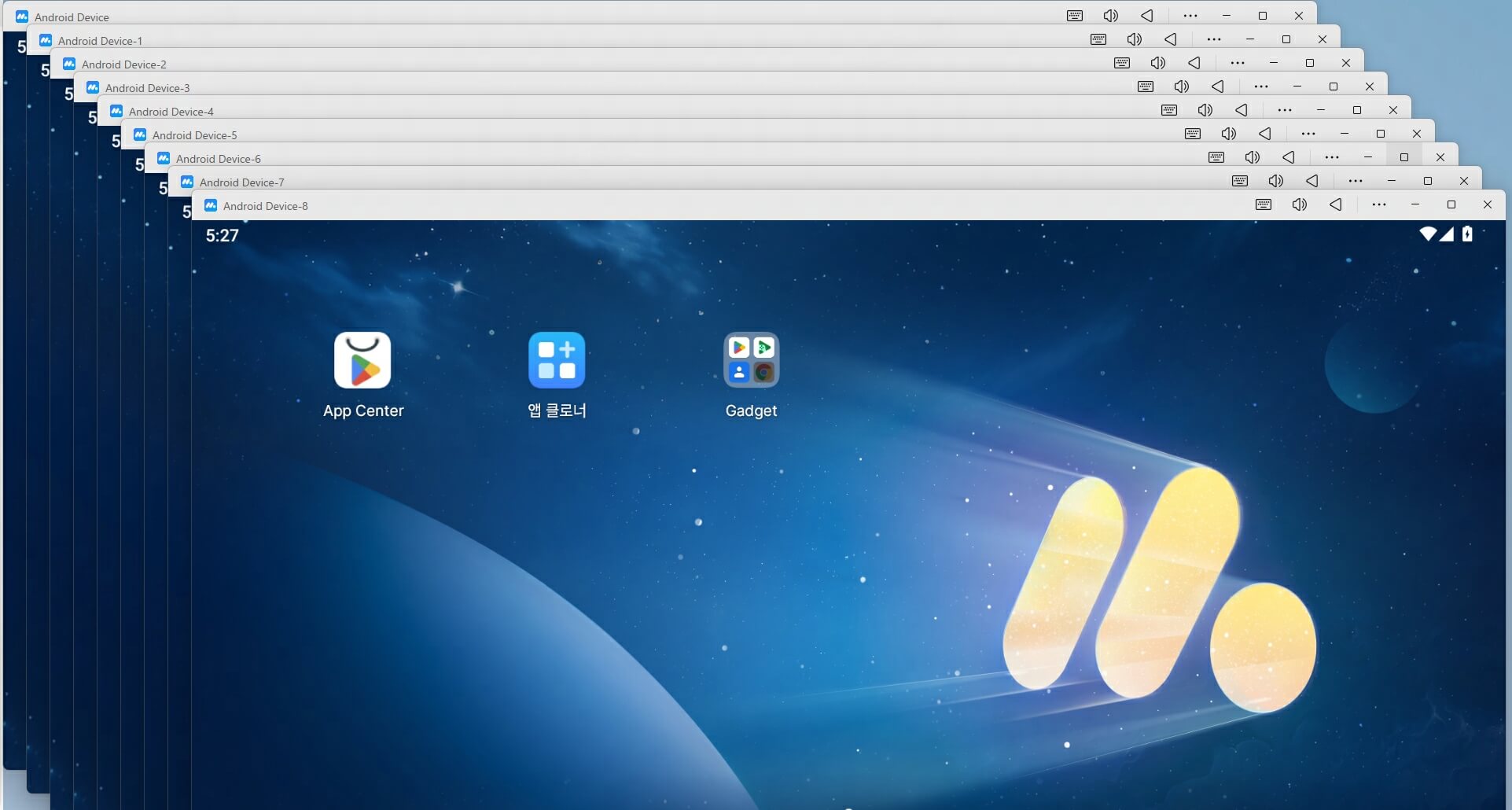Open three-dot menu in Android Device-7 window
Image resolution: width=1512 pixels, height=810 pixels.
pyautogui.click(x=1356, y=181)
